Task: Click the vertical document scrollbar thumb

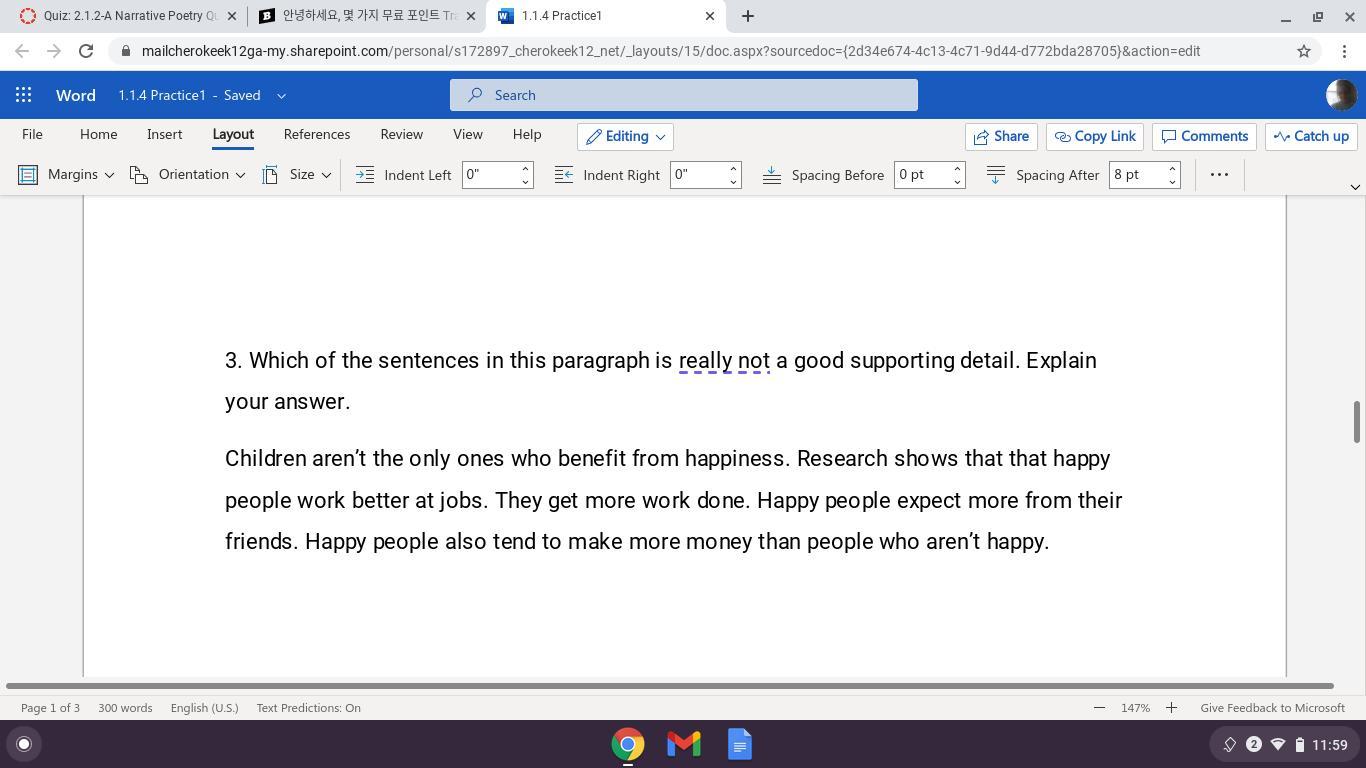Action: 1357,421
